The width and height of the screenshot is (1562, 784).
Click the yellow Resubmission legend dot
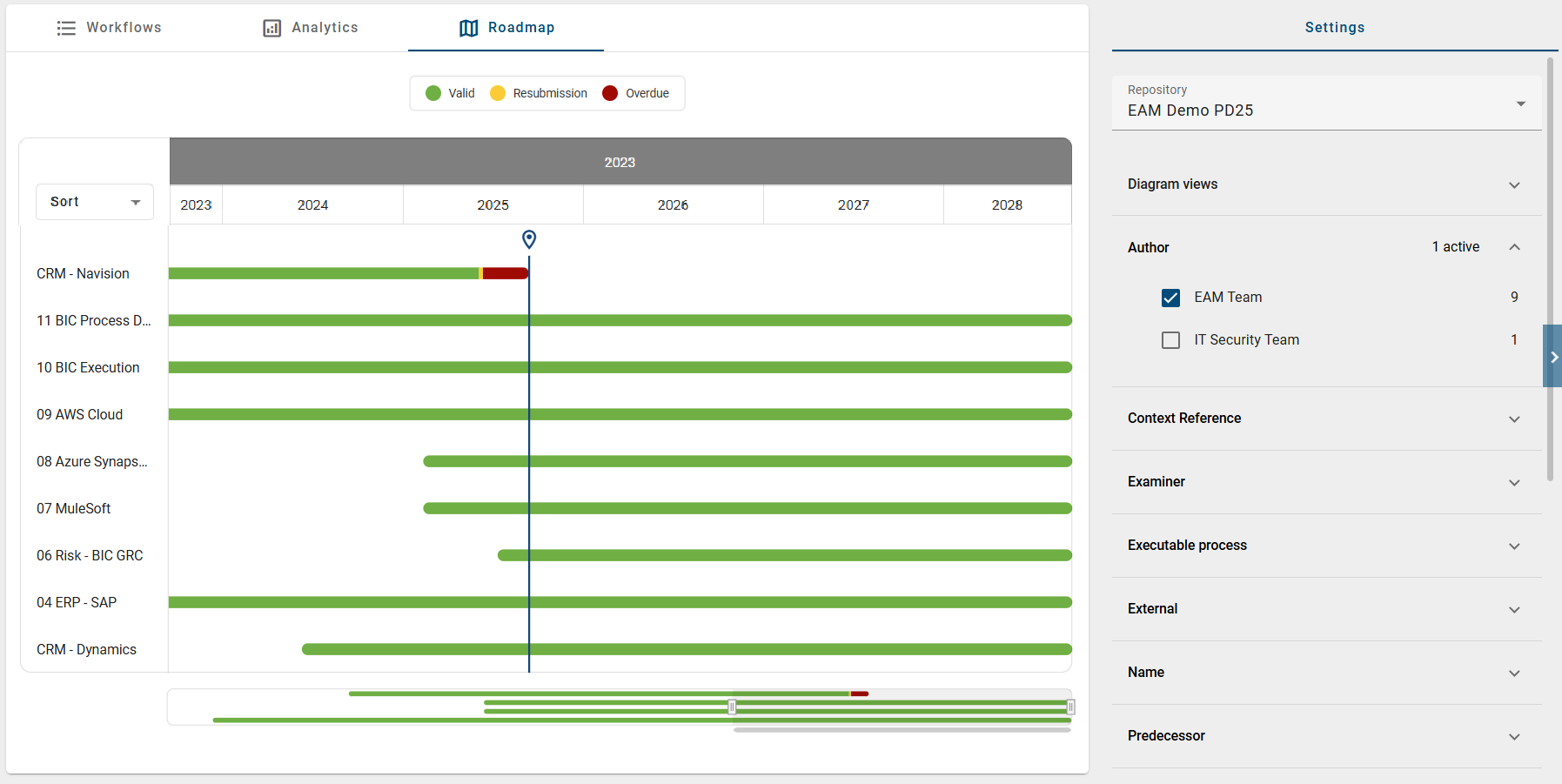pyautogui.click(x=498, y=92)
